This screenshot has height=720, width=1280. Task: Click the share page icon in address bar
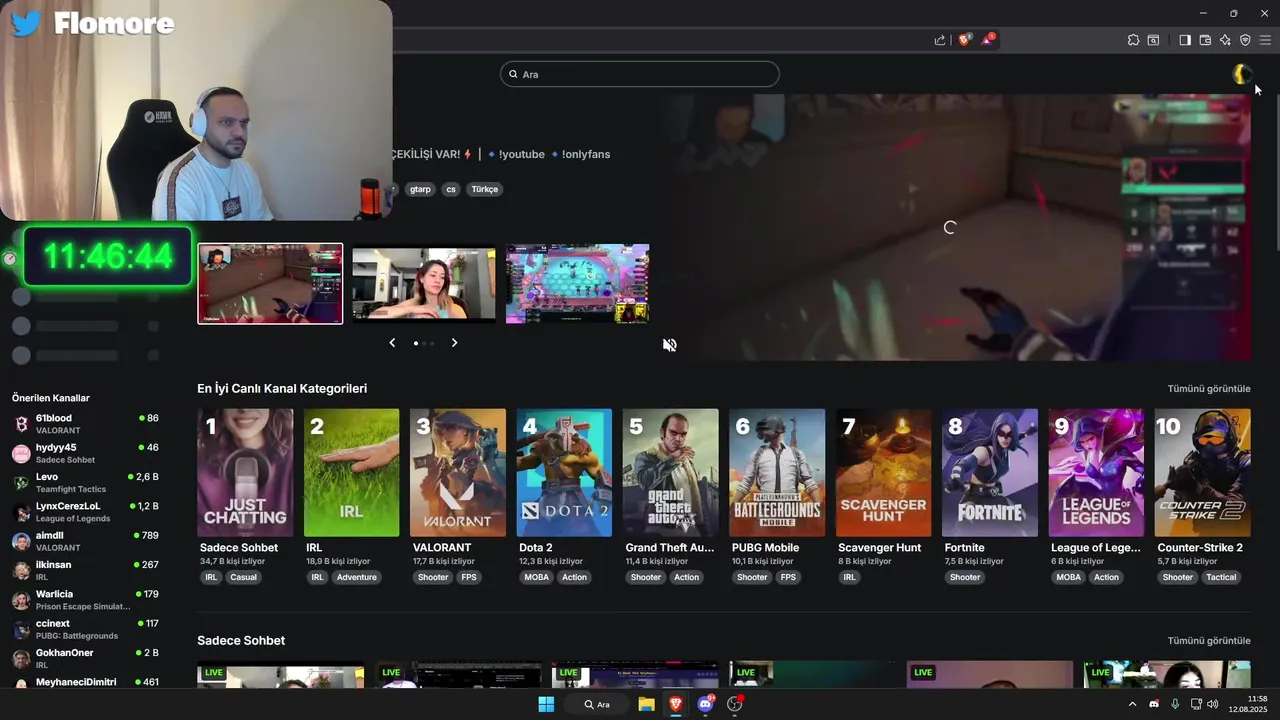click(x=940, y=40)
